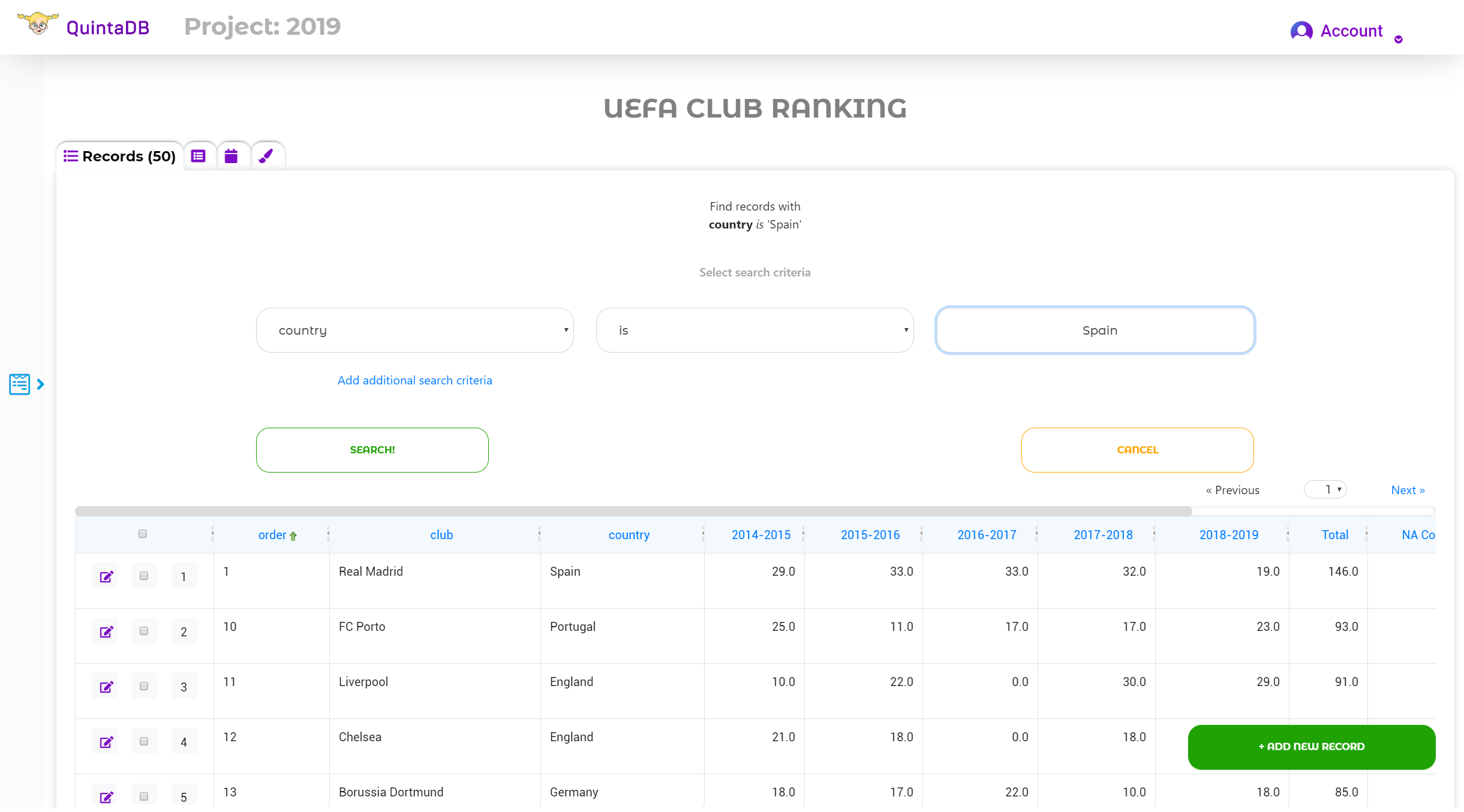Sort by the 2017-2018 column header
The image size is (1464, 812).
tap(1104, 535)
